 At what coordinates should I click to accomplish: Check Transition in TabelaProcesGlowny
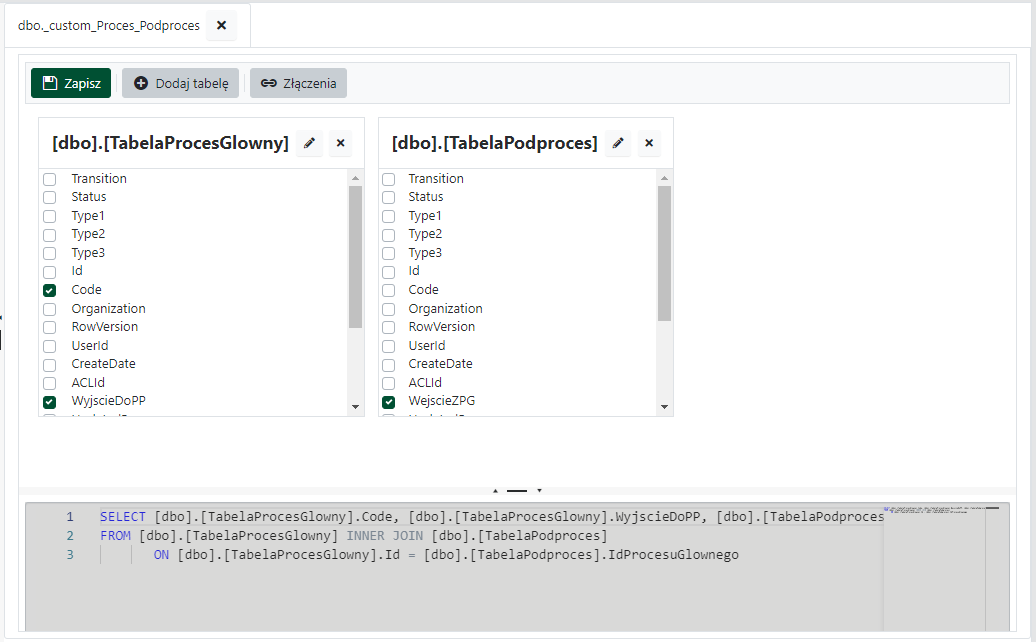(49, 179)
